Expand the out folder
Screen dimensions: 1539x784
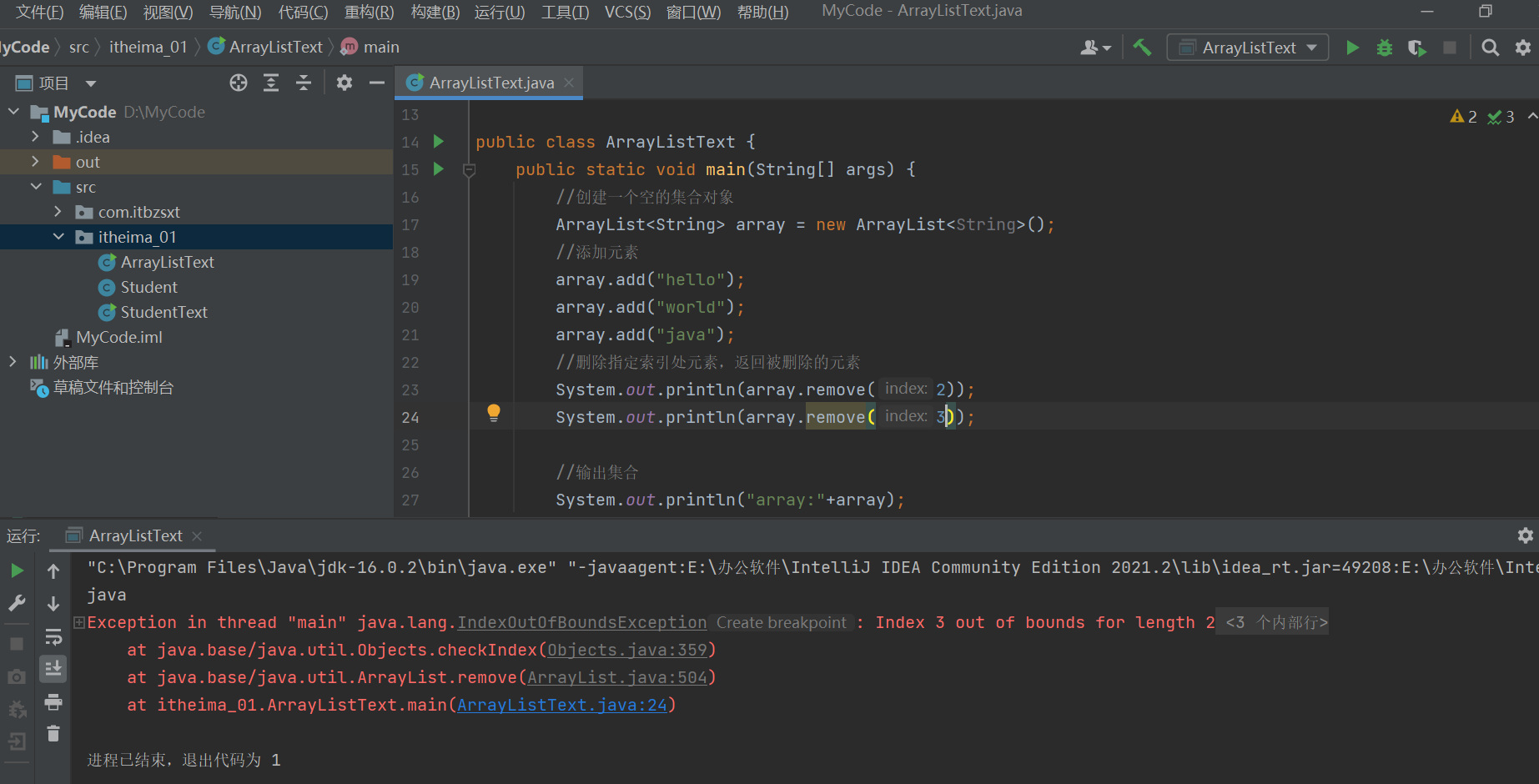tap(35, 162)
